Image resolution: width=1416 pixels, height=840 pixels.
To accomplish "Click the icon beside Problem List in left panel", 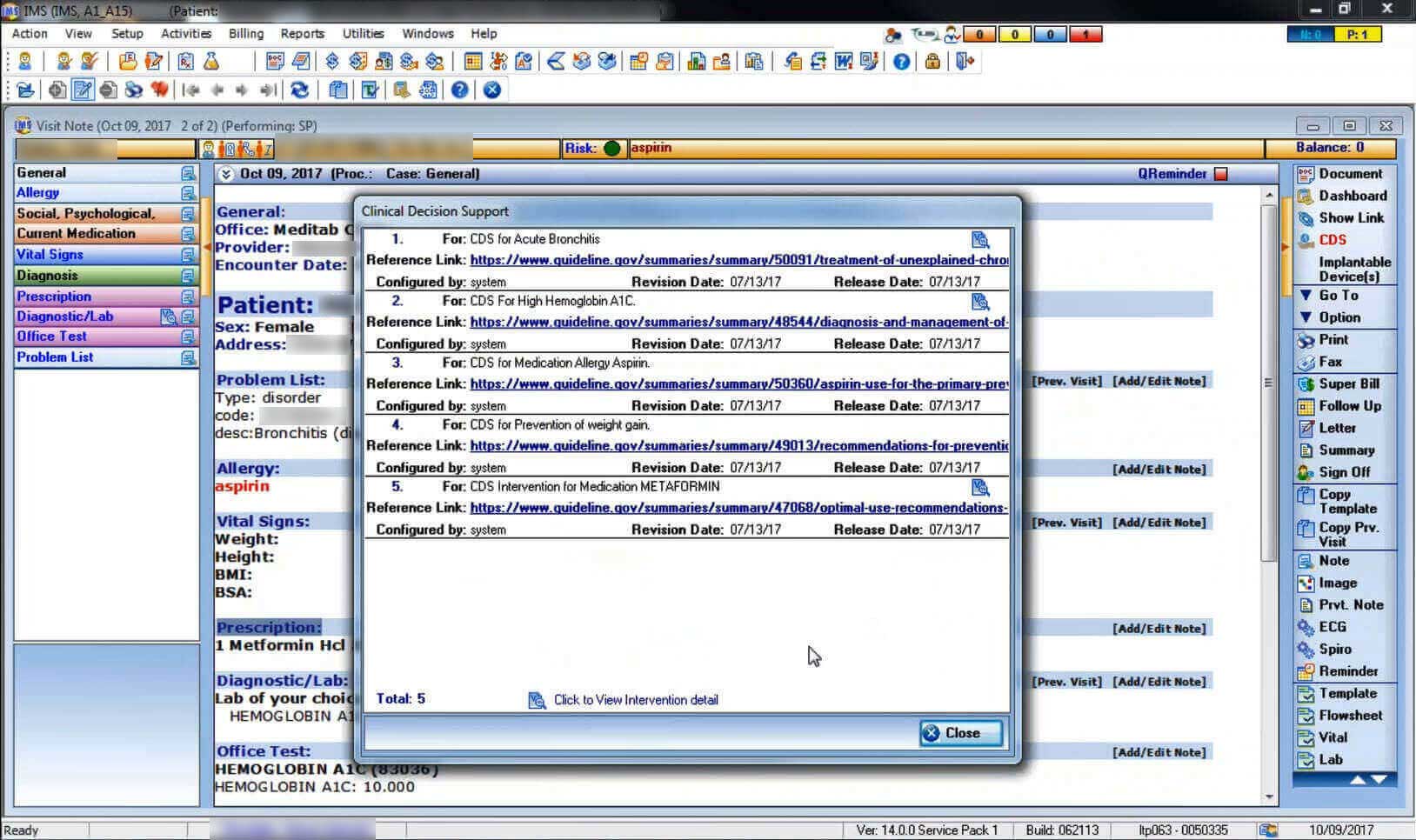I will tap(188, 357).
